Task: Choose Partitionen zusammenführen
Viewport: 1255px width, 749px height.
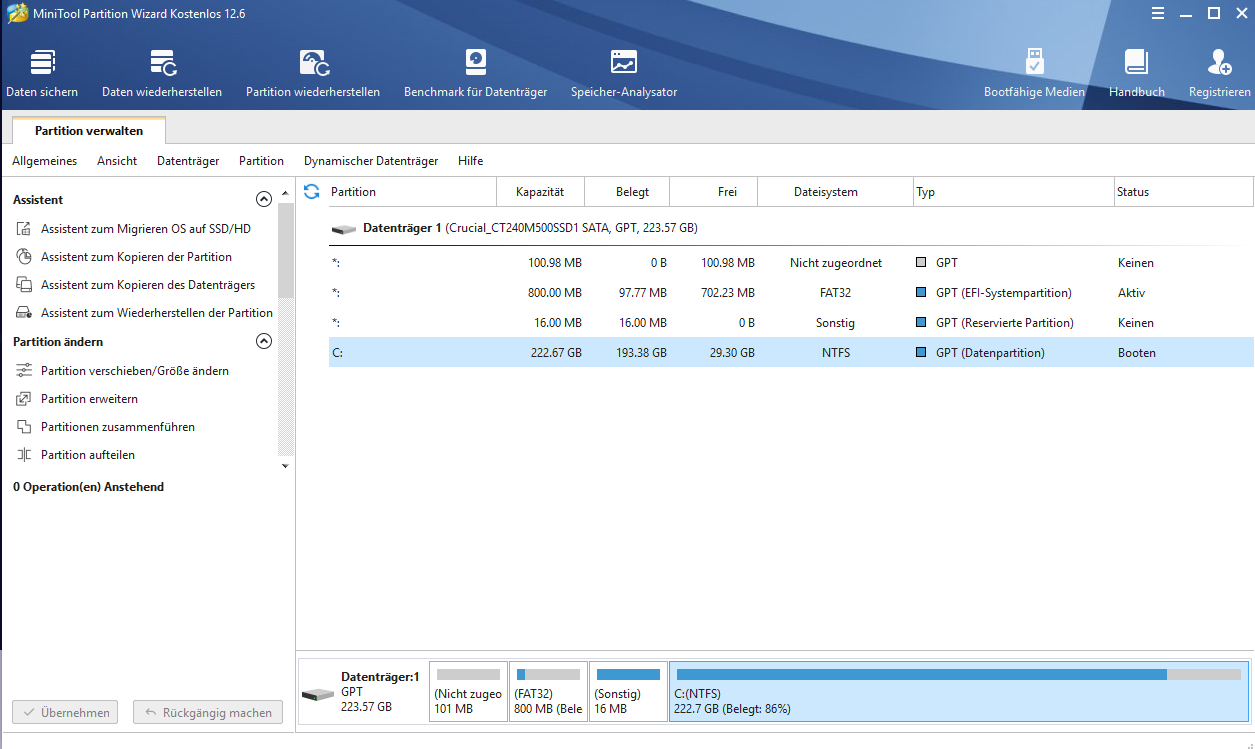Action: click(118, 427)
